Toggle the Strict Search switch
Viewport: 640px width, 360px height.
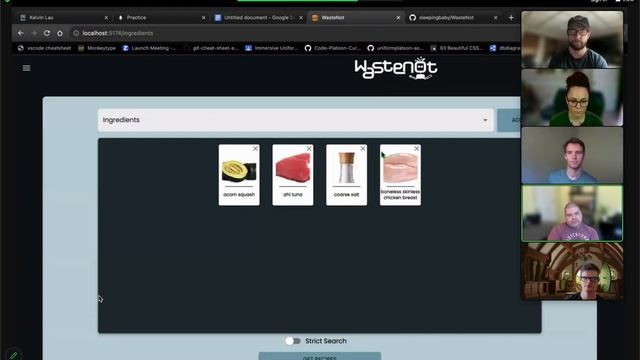293,341
